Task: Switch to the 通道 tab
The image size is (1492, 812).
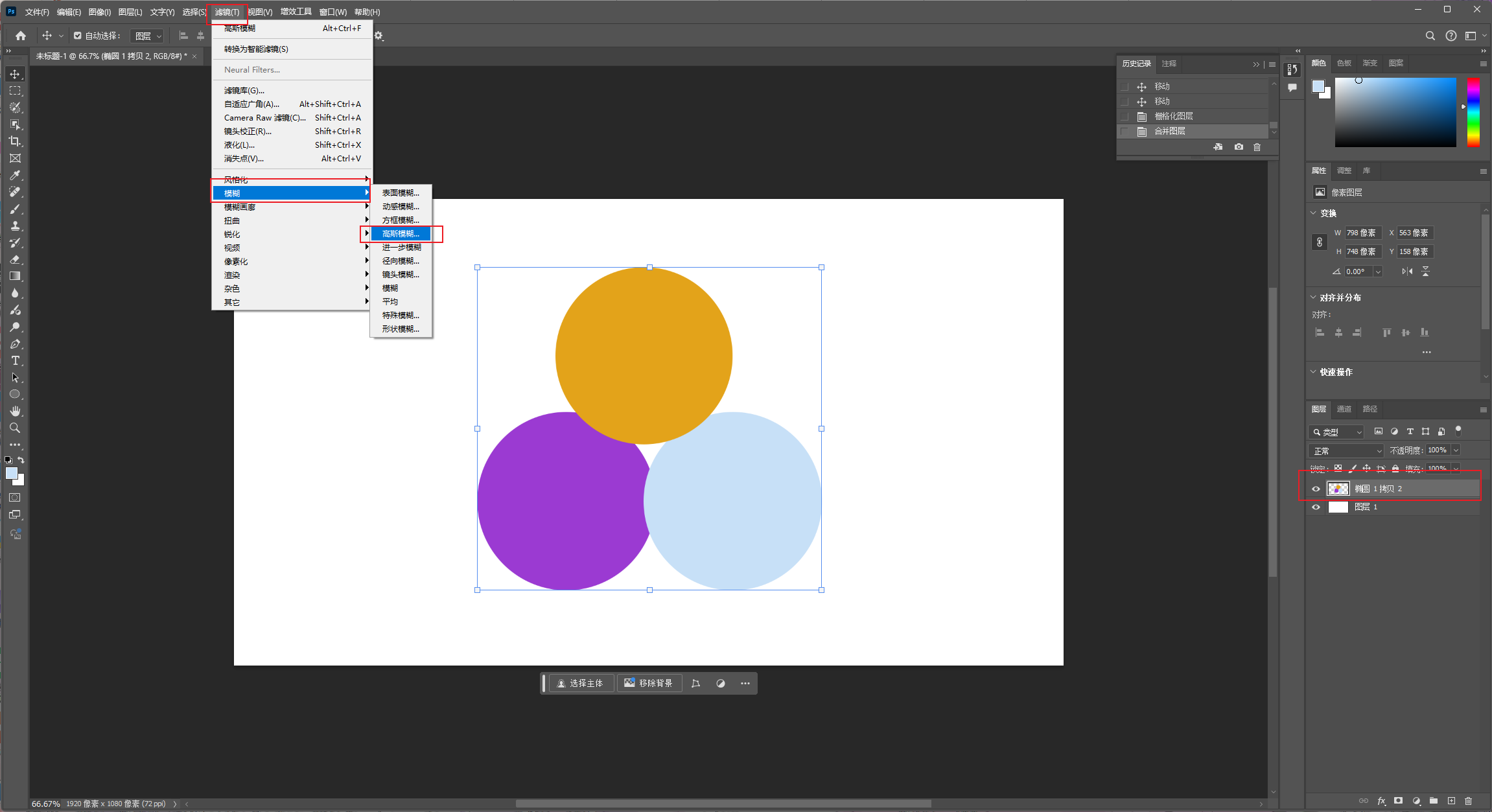Action: tap(1344, 409)
